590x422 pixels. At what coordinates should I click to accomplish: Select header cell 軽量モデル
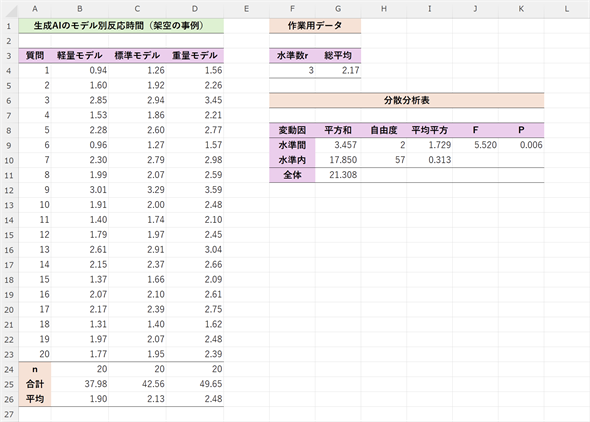pos(80,56)
